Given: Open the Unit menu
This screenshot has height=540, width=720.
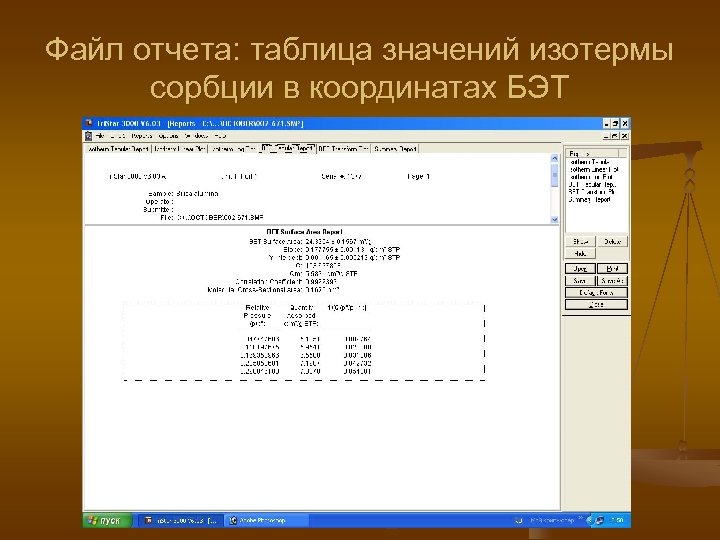Looking at the screenshot, I should [118, 136].
